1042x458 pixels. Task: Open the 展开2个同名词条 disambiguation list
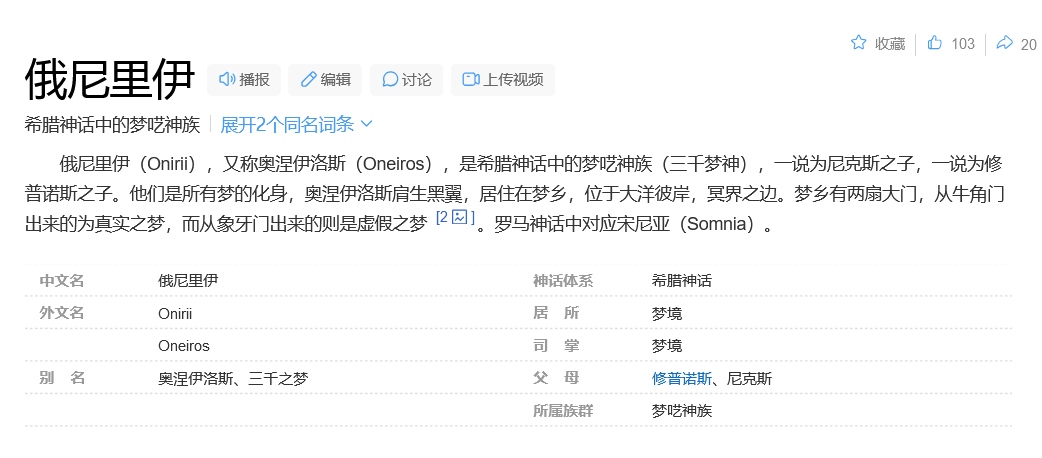point(296,124)
